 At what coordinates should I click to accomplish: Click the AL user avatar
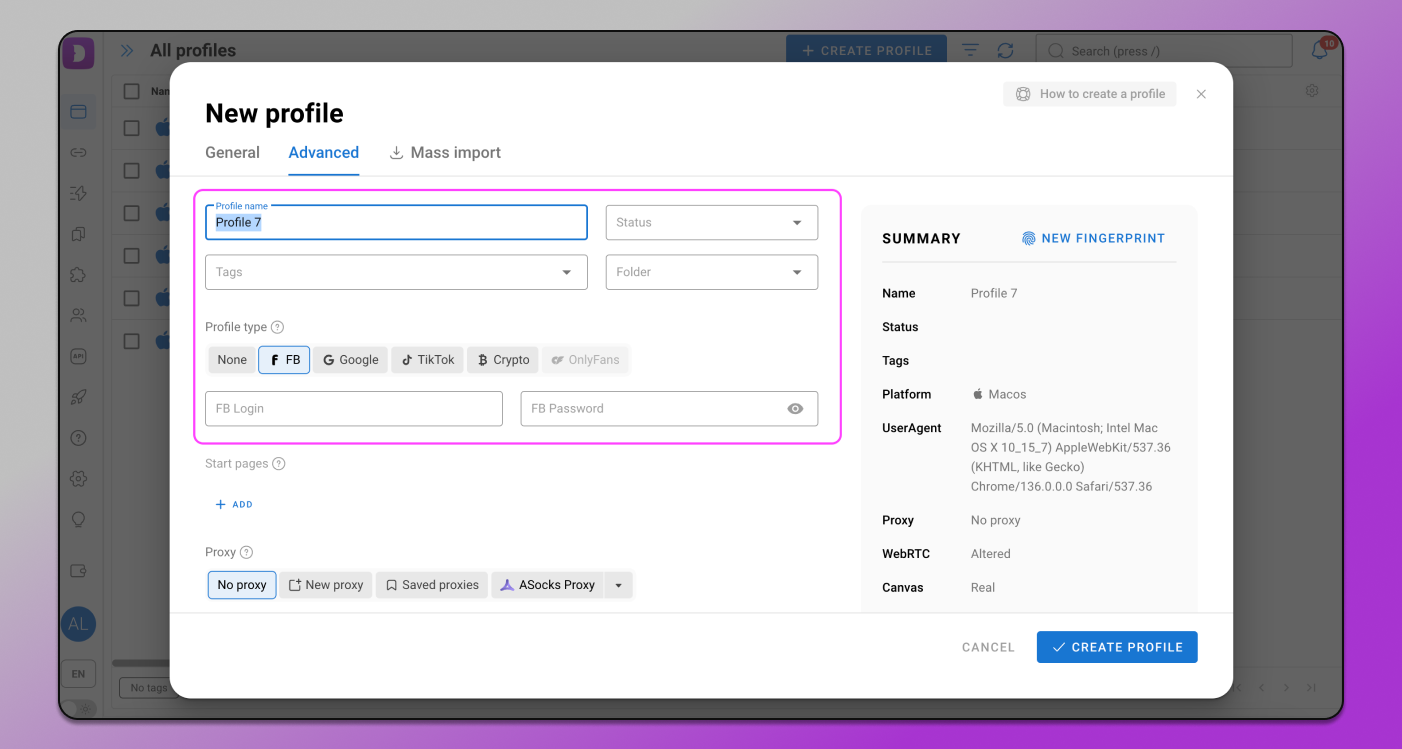[x=78, y=624]
